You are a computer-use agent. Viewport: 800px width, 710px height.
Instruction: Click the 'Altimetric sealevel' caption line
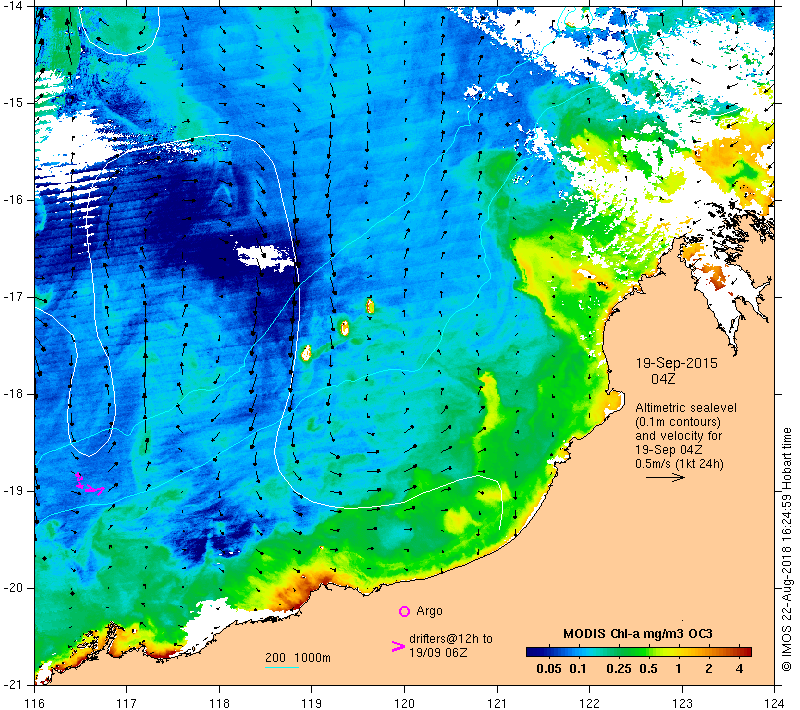(x=686, y=408)
